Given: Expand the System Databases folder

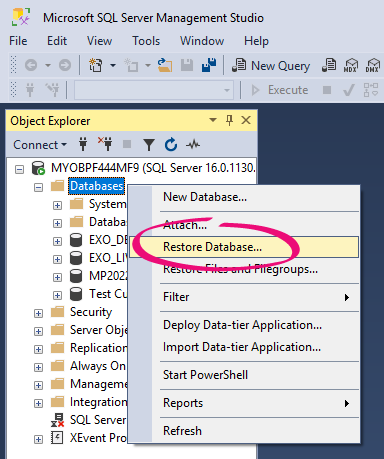Looking at the screenshot, I should pos(57,205).
